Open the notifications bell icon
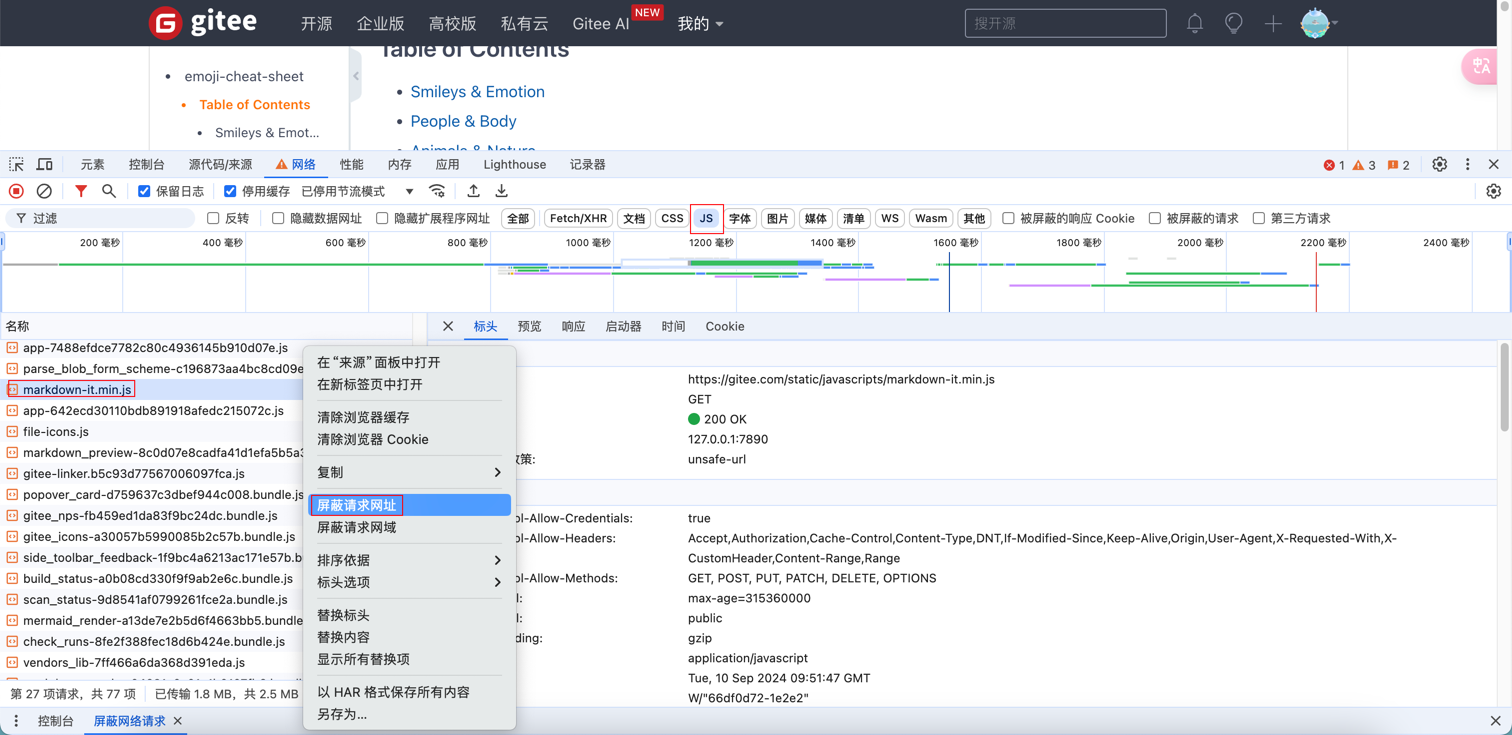The width and height of the screenshot is (1512, 735). point(1195,23)
